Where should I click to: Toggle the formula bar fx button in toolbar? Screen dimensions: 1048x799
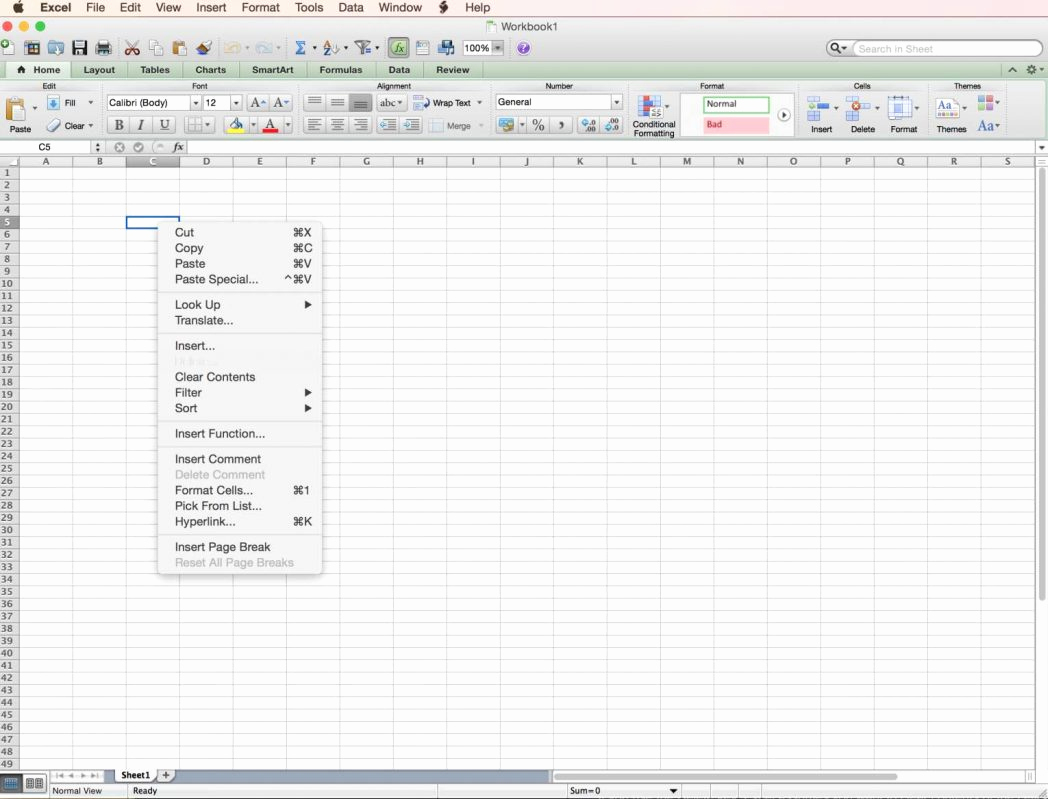pos(398,48)
